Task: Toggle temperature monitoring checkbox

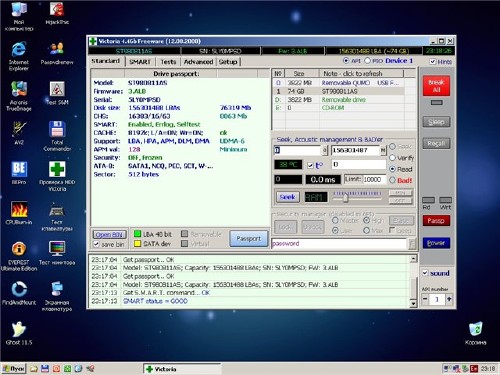Action: point(310,165)
